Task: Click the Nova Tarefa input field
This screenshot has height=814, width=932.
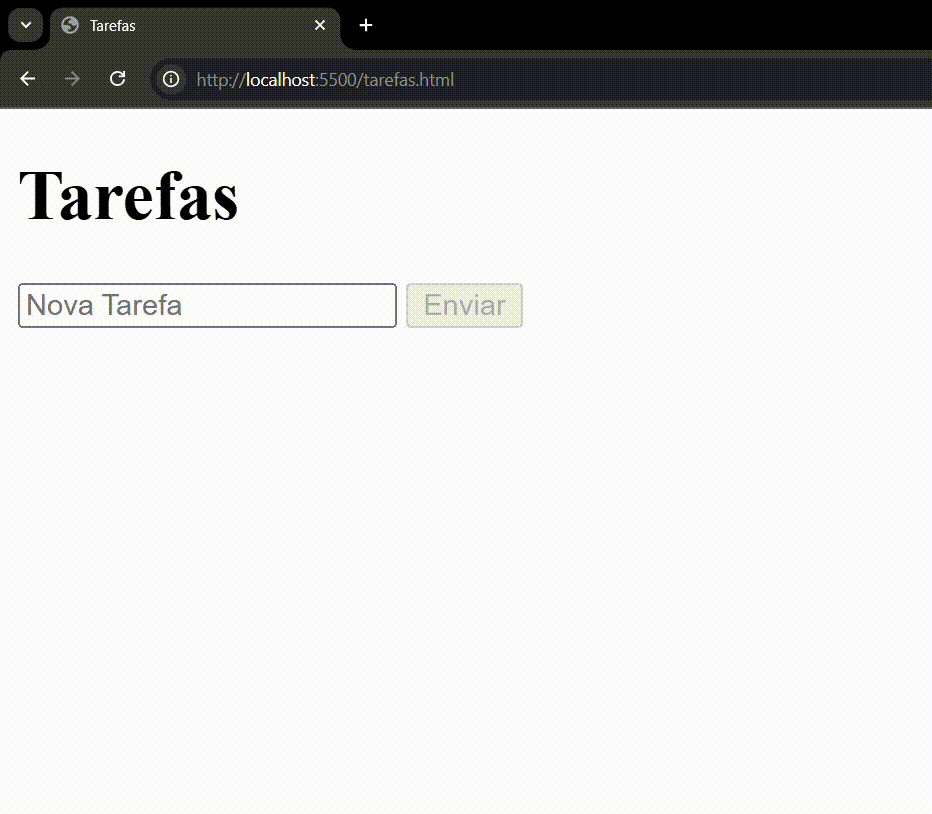Action: 207,305
